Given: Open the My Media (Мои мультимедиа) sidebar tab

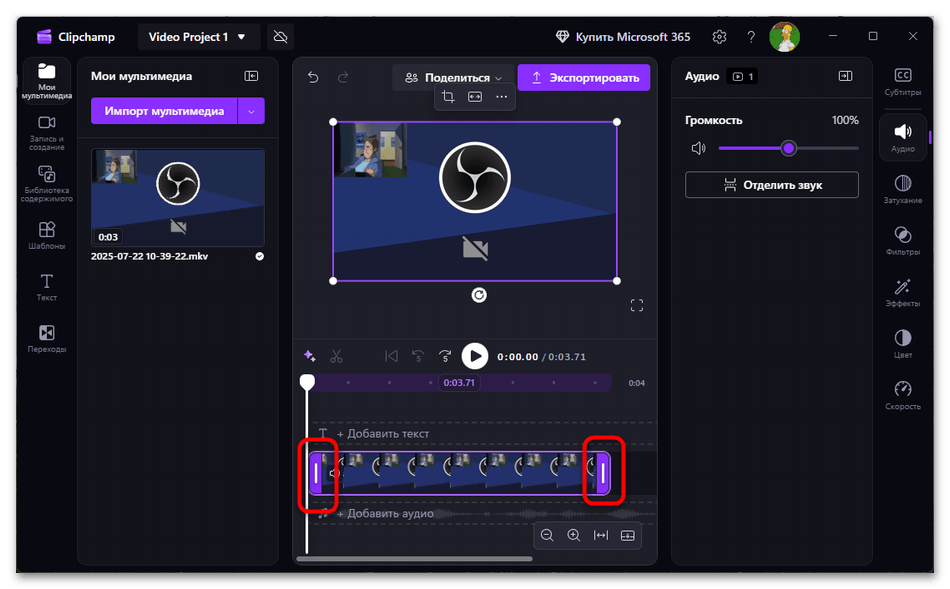Looking at the screenshot, I should [47, 81].
